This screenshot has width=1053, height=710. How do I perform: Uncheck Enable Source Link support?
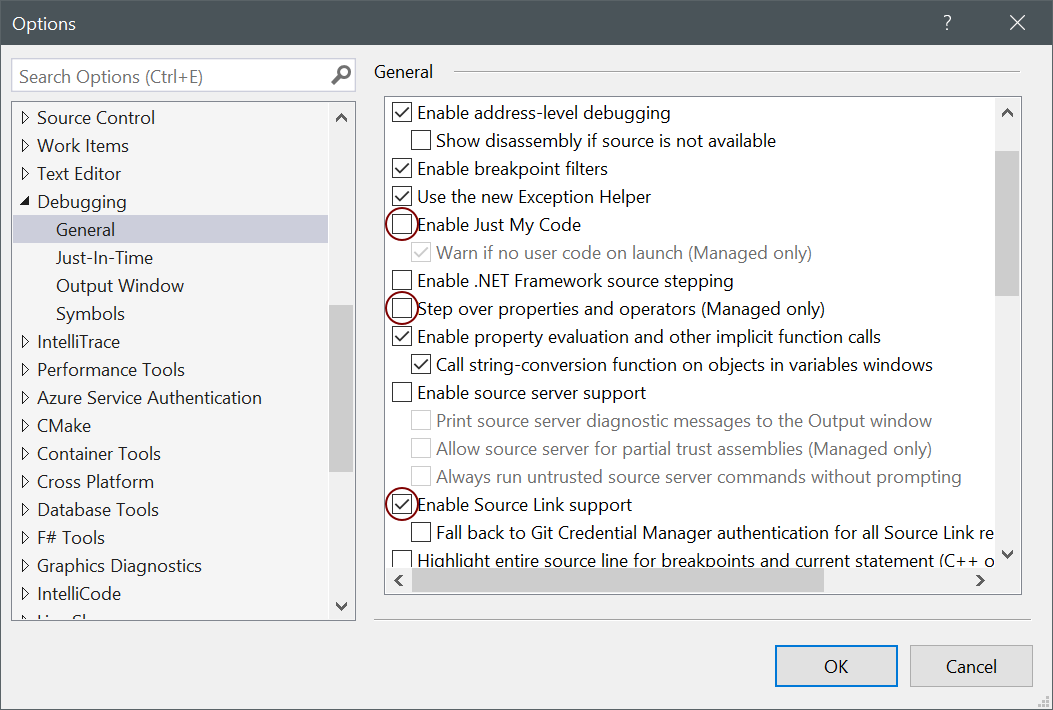tap(402, 504)
